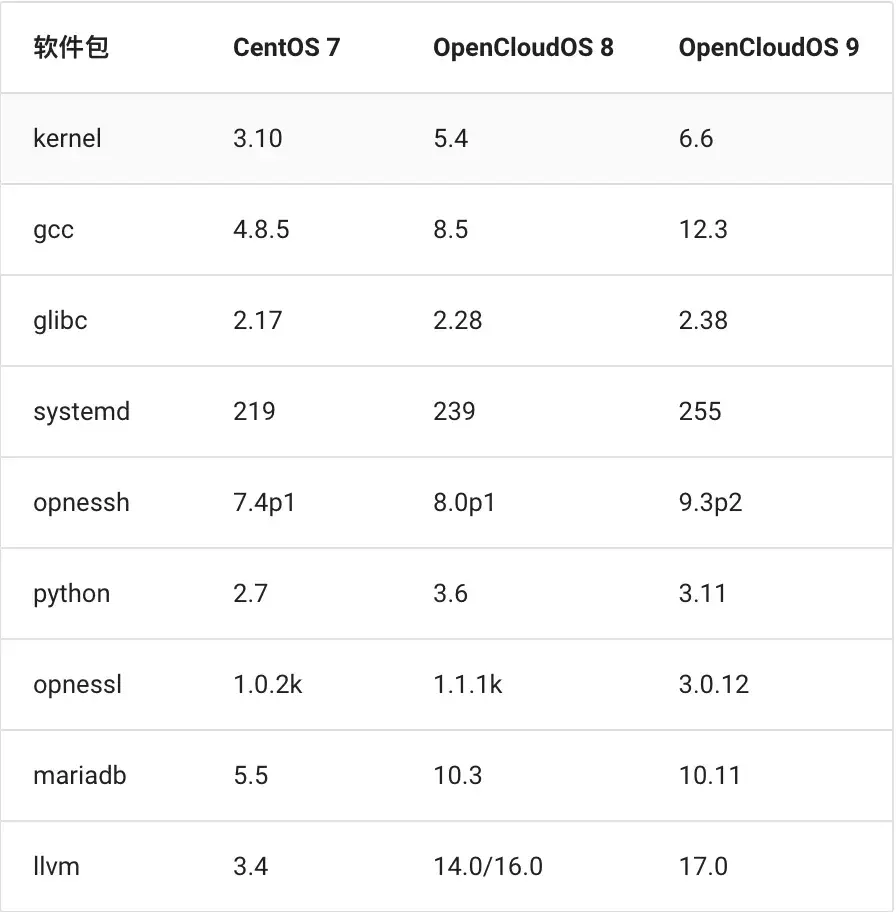The width and height of the screenshot is (896, 912).
Task: Click kernel version 3.10 for CentOS 7
Action: 258,138
